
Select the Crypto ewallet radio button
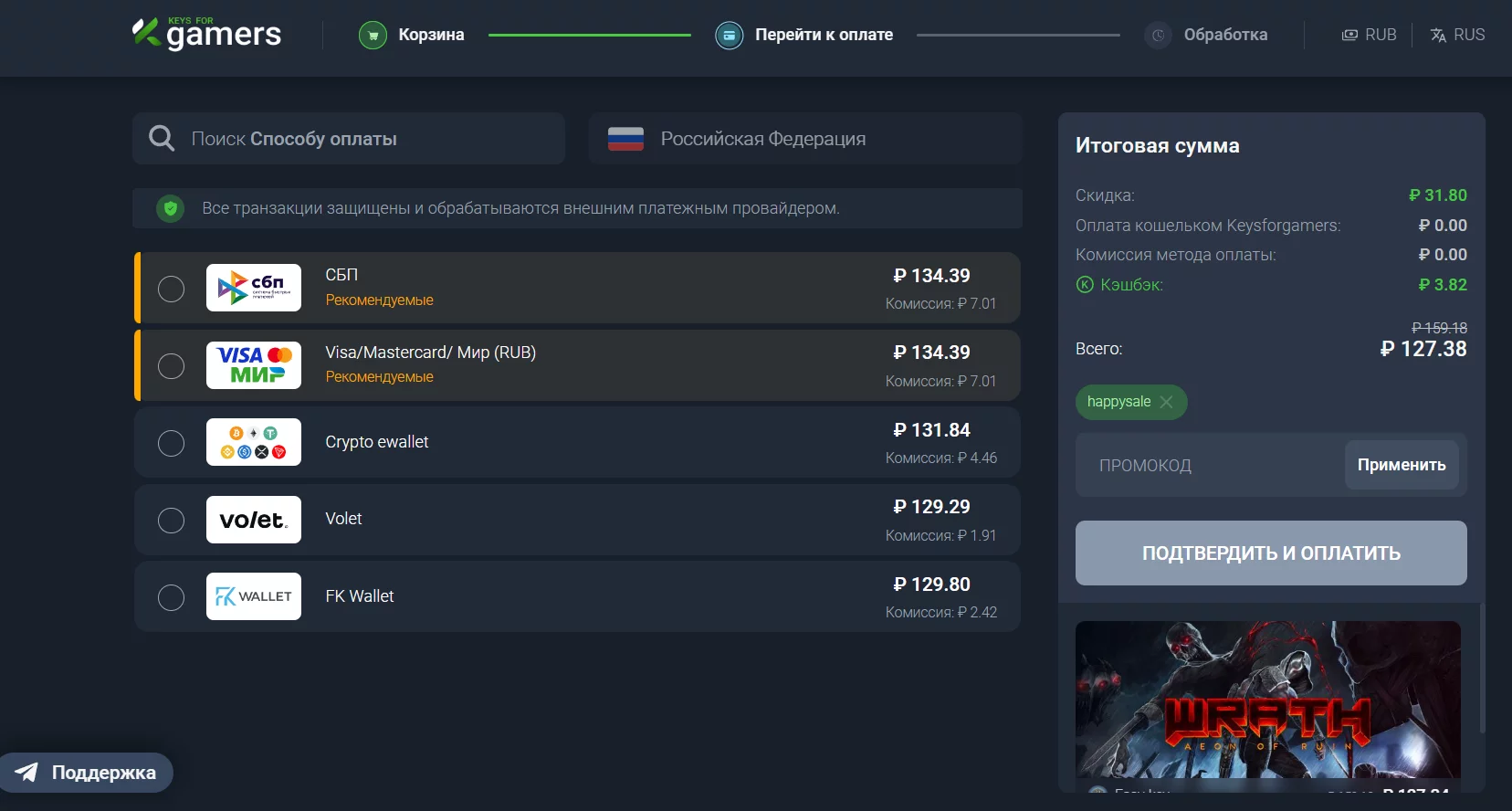(x=171, y=443)
